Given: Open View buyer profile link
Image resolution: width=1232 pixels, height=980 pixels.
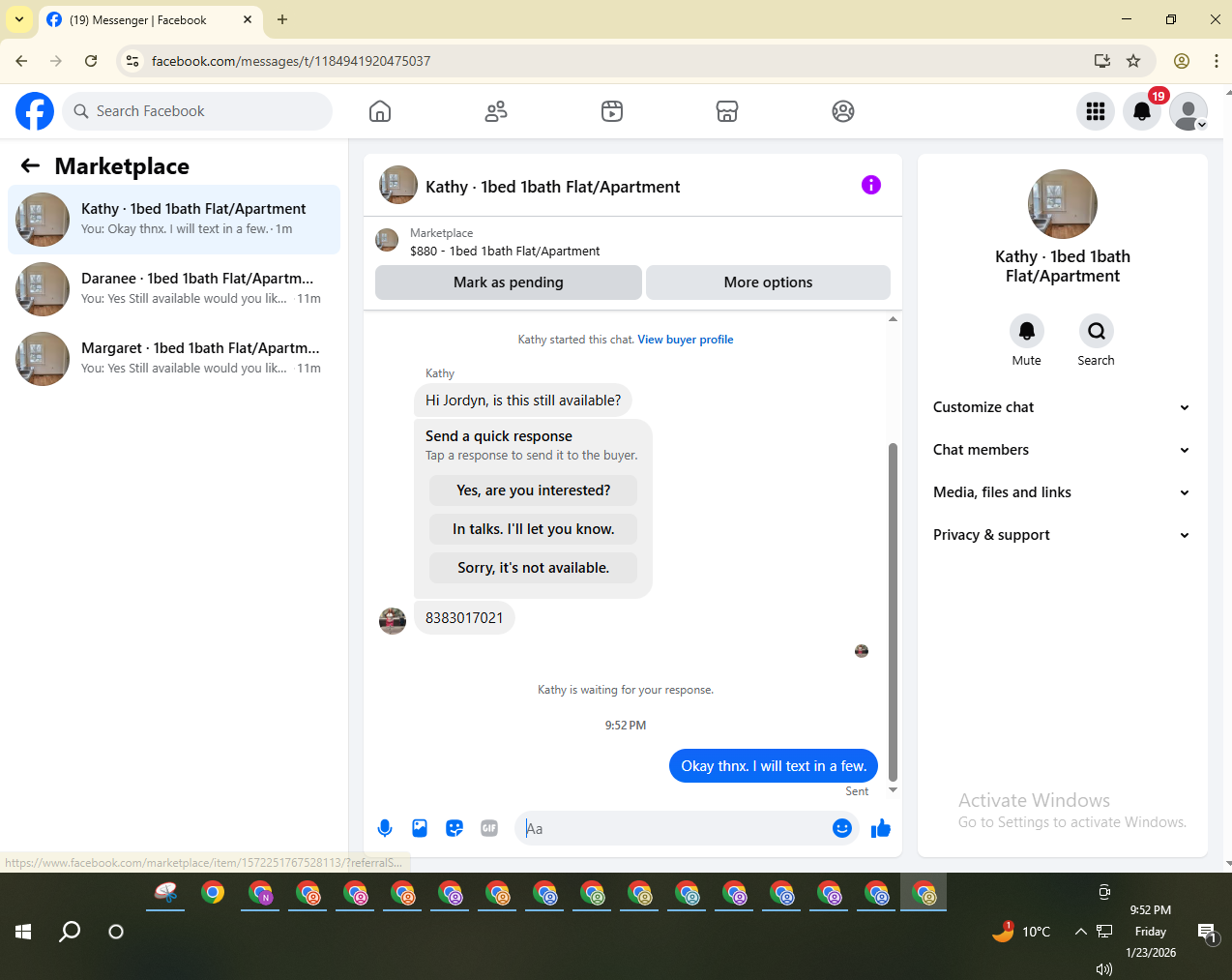Looking at the screenshot, I should 686,340.
